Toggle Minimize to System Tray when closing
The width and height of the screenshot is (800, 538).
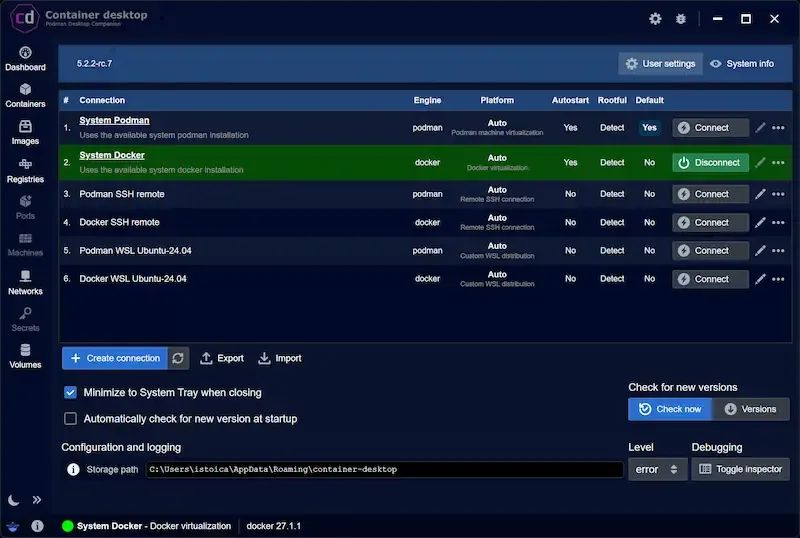click(x=70, y=393)
